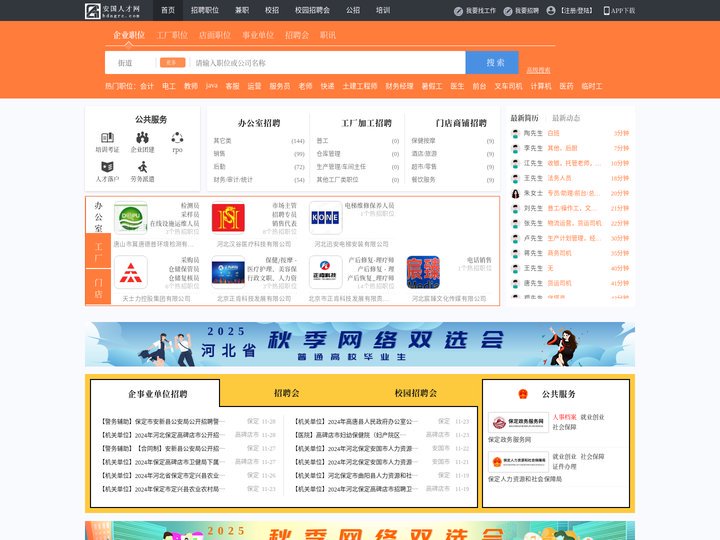Switch to the 店面职位 search tab
The height and width of the screenshot is (540, 720).
pos(215,35)
